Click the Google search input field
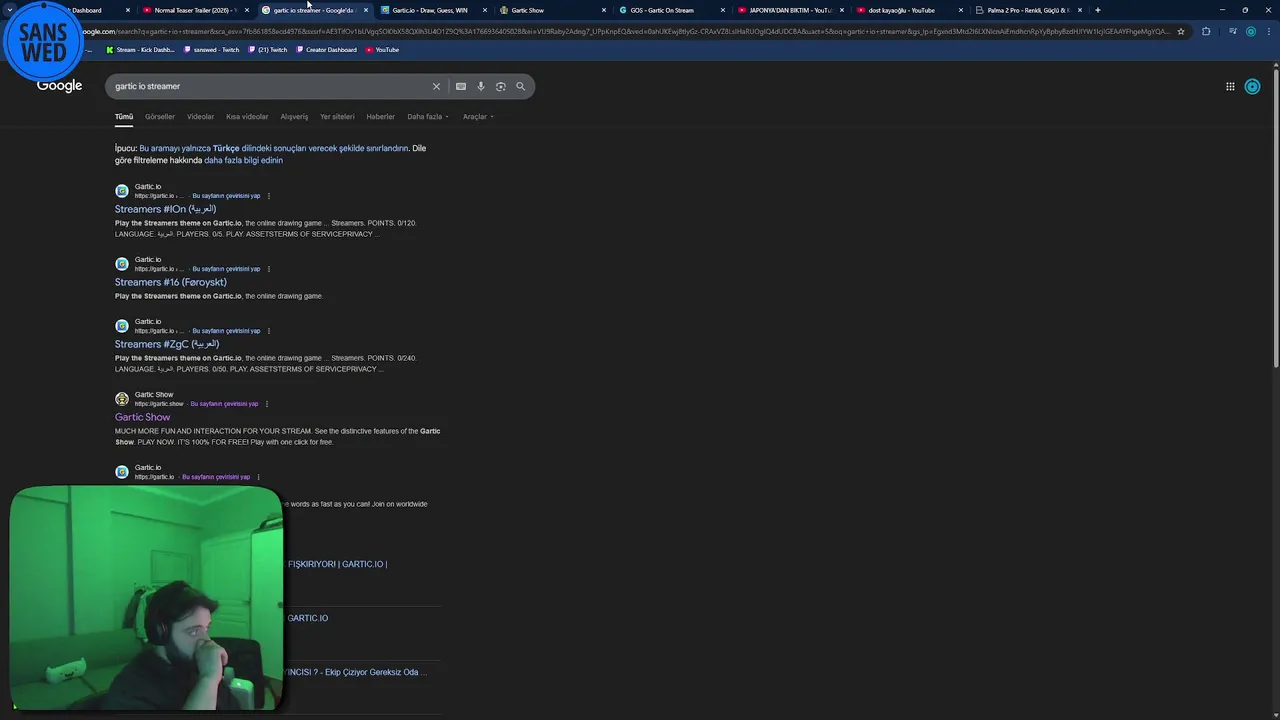Image resolution: width=1280 pixels, height=720 pixels. pos(270,86)
